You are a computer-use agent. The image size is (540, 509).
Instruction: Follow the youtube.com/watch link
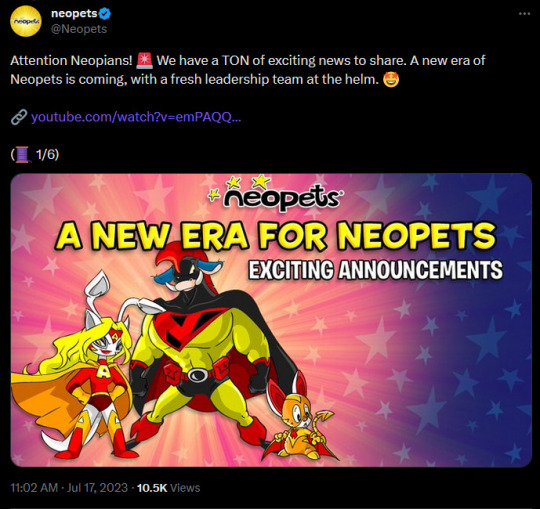click(136, 117)
